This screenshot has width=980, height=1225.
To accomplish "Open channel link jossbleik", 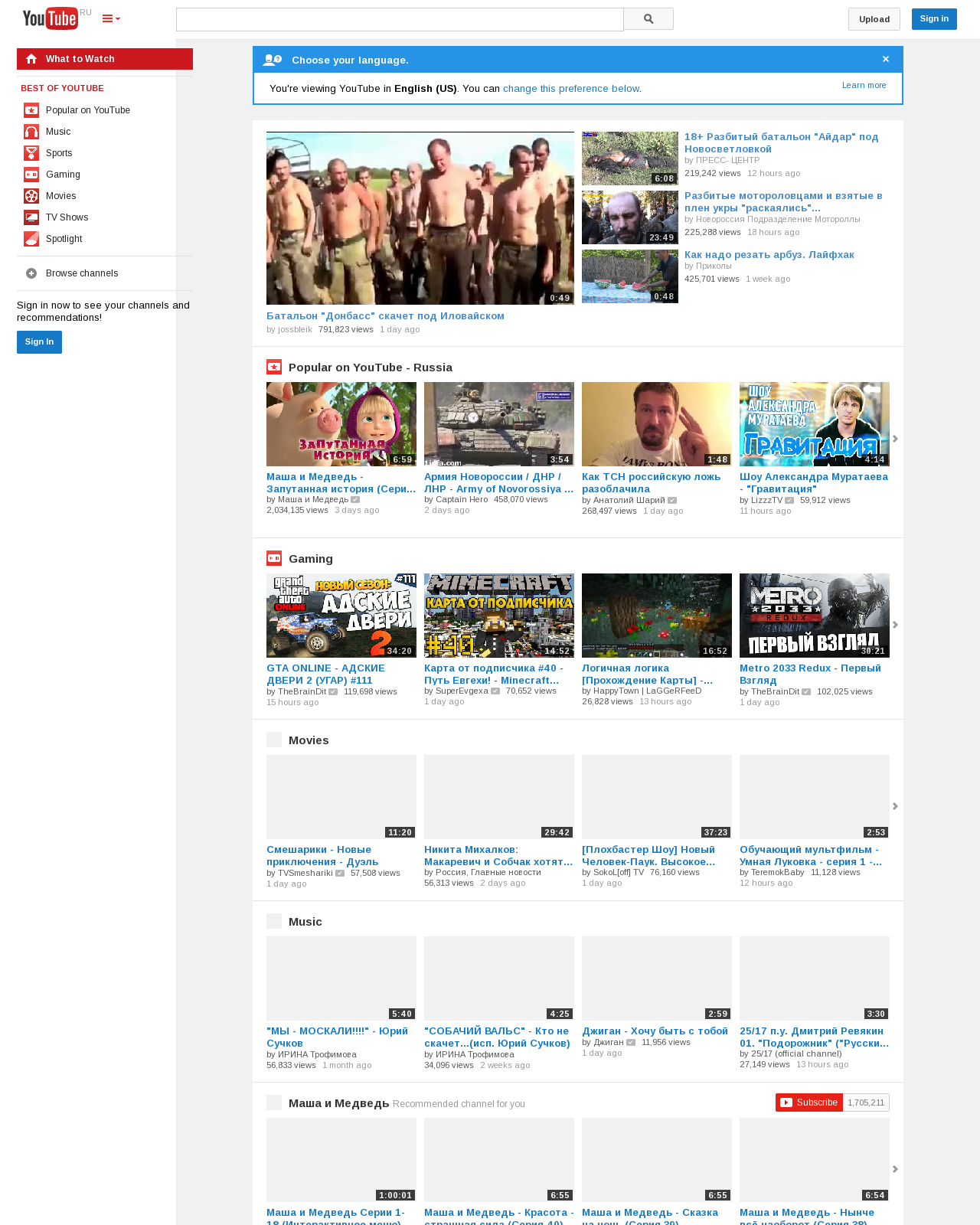I will point(295,329).
